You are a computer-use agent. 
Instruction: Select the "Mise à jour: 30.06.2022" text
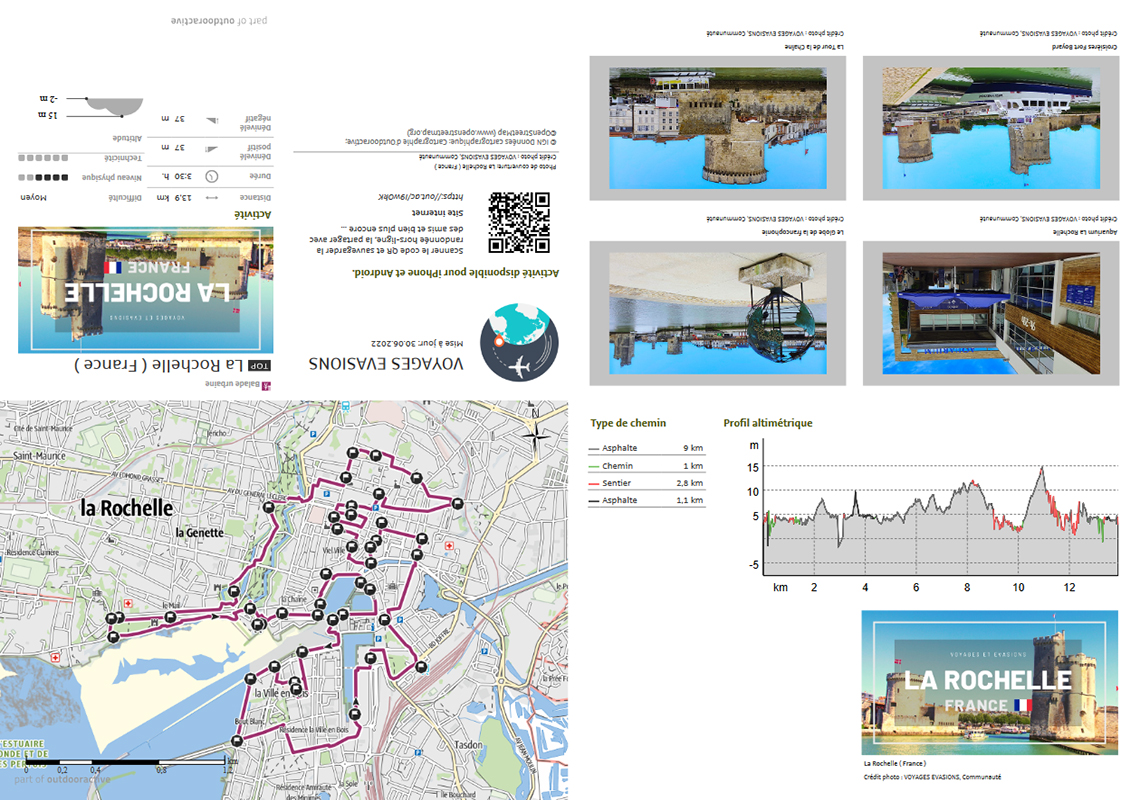pos(417,343)
